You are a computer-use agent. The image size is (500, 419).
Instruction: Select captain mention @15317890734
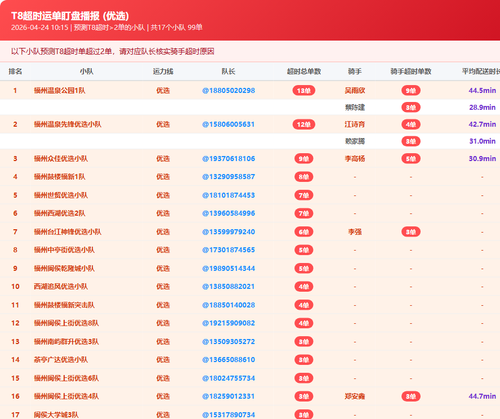pyautogui.click(x=228, y=415)
